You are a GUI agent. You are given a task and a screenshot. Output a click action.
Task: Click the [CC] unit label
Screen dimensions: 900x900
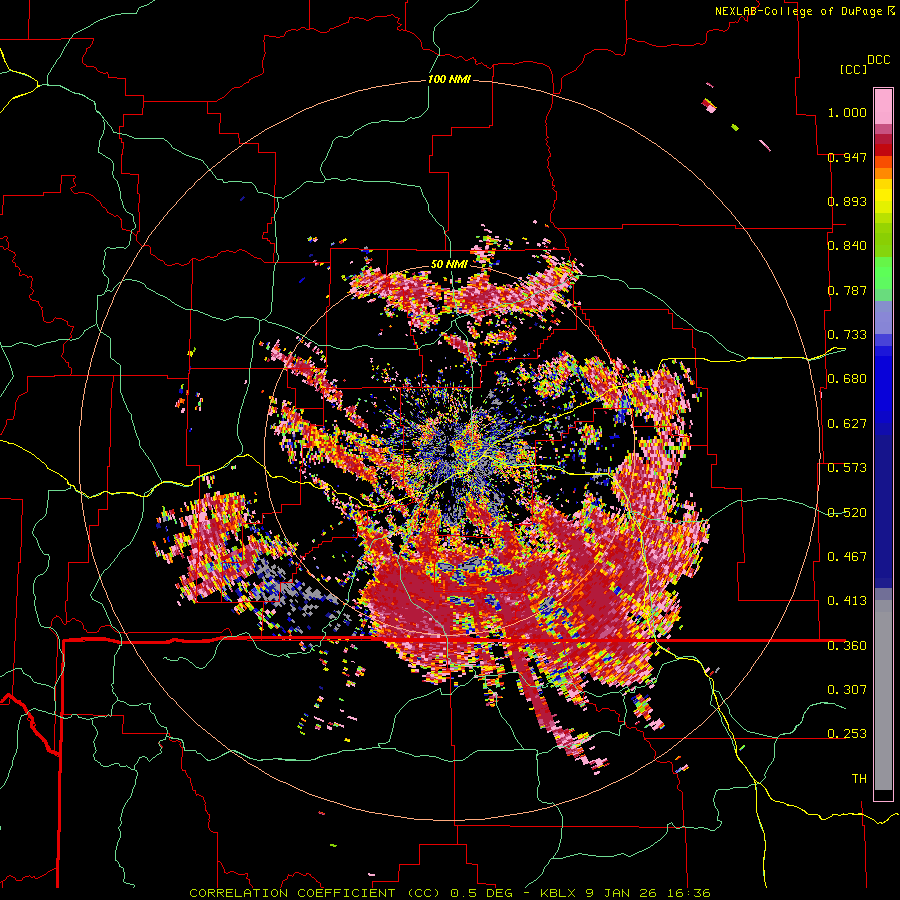tap(853, 69)
